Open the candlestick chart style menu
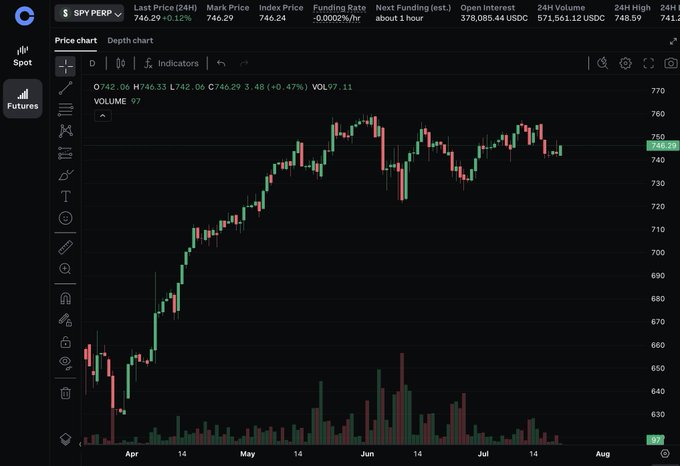The image size is (680, 466). tap(121, 63)
